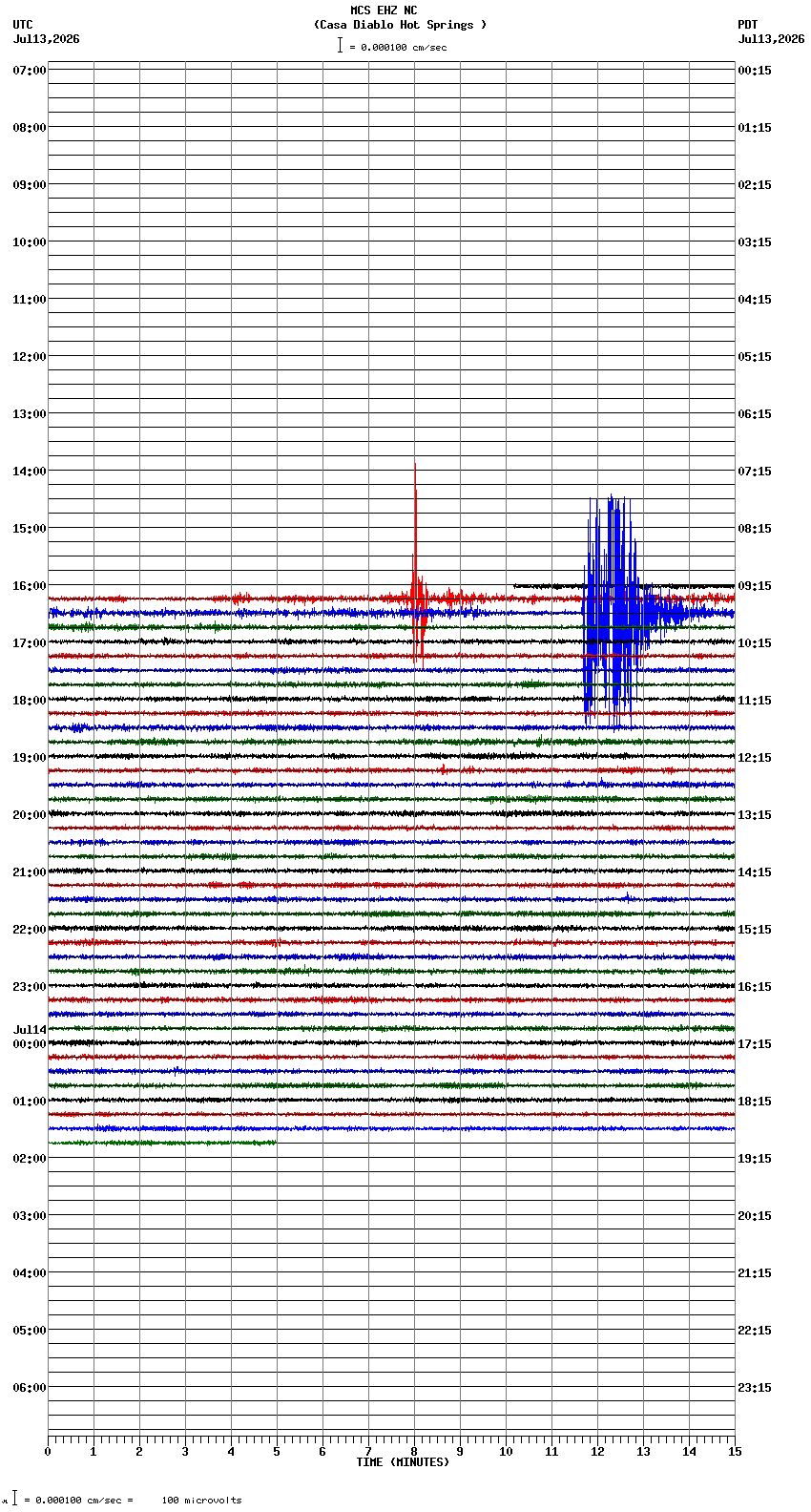This screenshot has height=1512, width=811.
Task: Click the UTC label at top left
Action: pos(23,25)
